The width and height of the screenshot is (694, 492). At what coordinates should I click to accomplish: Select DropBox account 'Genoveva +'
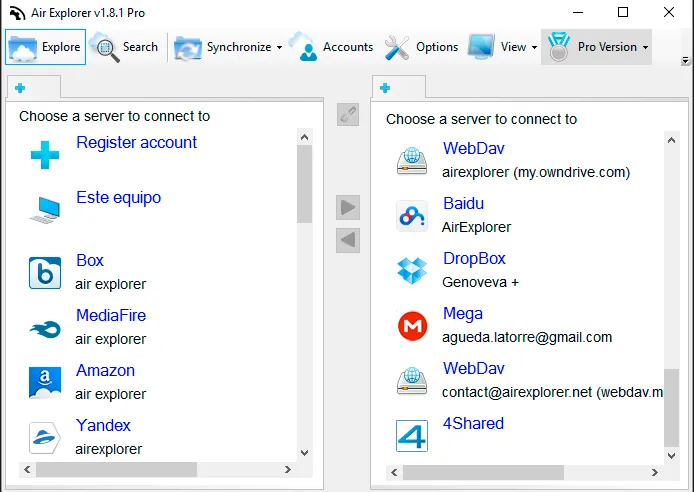click(x=480, y=282)
